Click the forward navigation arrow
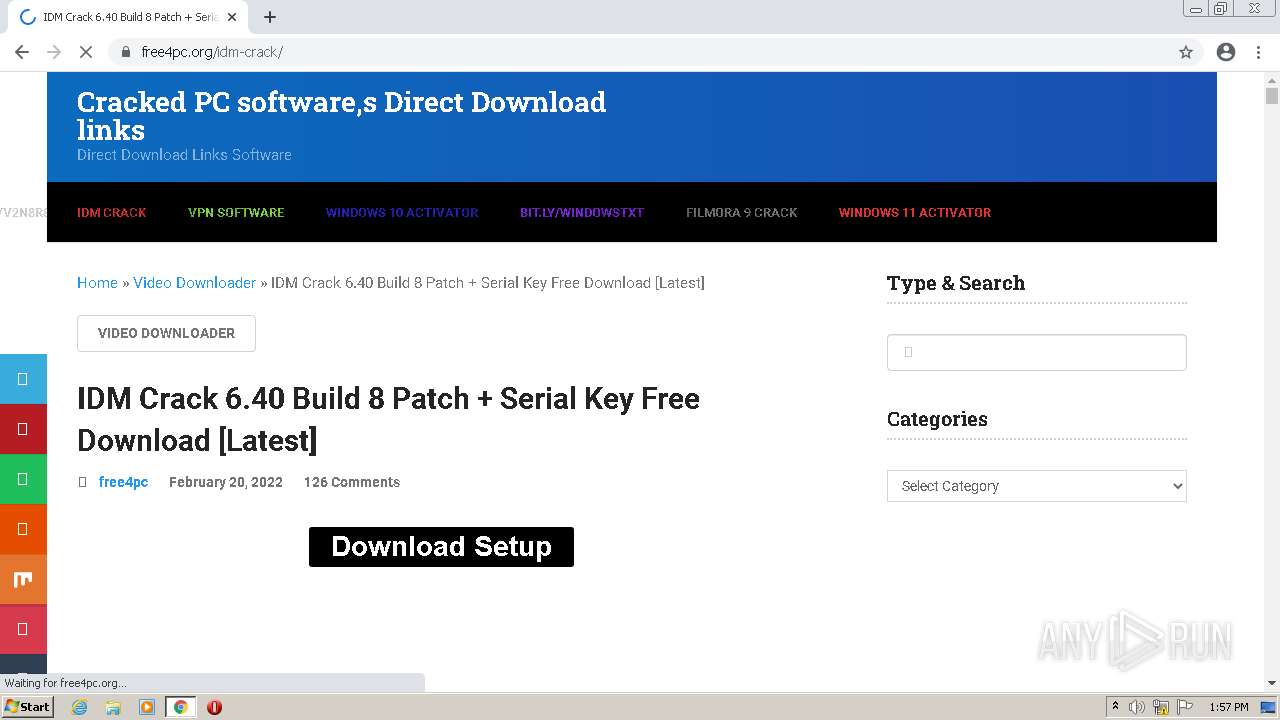1280x720 pixels. (x=54, y=52)
